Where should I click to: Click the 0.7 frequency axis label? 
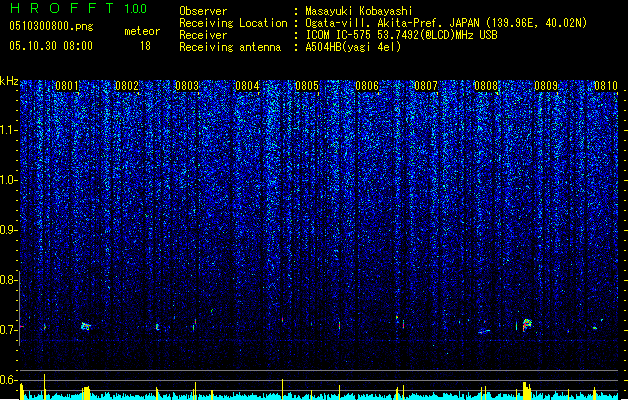[x=8, y=330]
